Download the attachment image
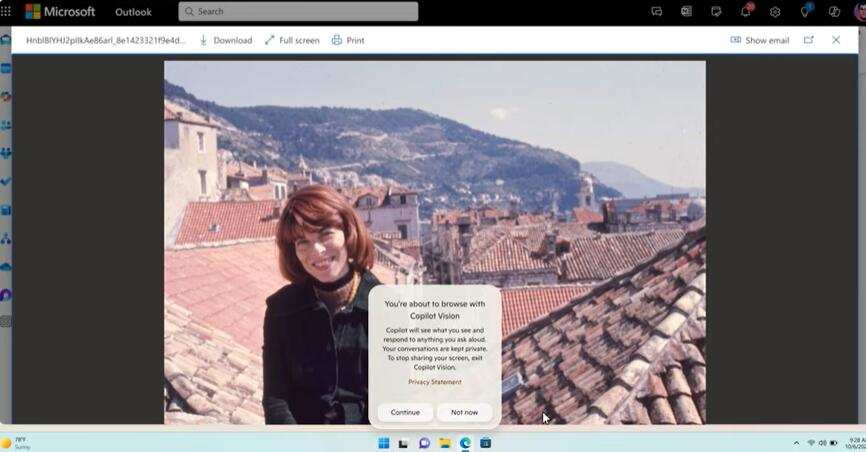Screen dimensions: 866x452 pyautogui.click(x=225, y=40)
